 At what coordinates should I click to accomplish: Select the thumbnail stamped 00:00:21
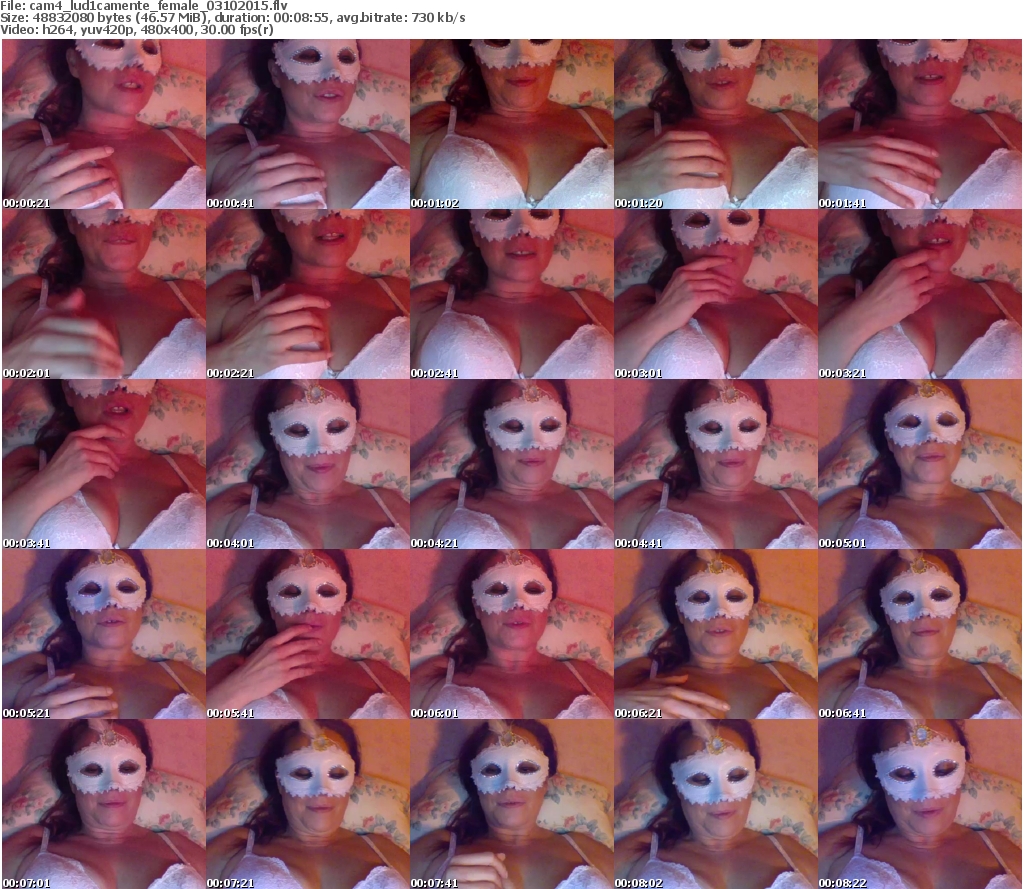(x=104, y=124)
